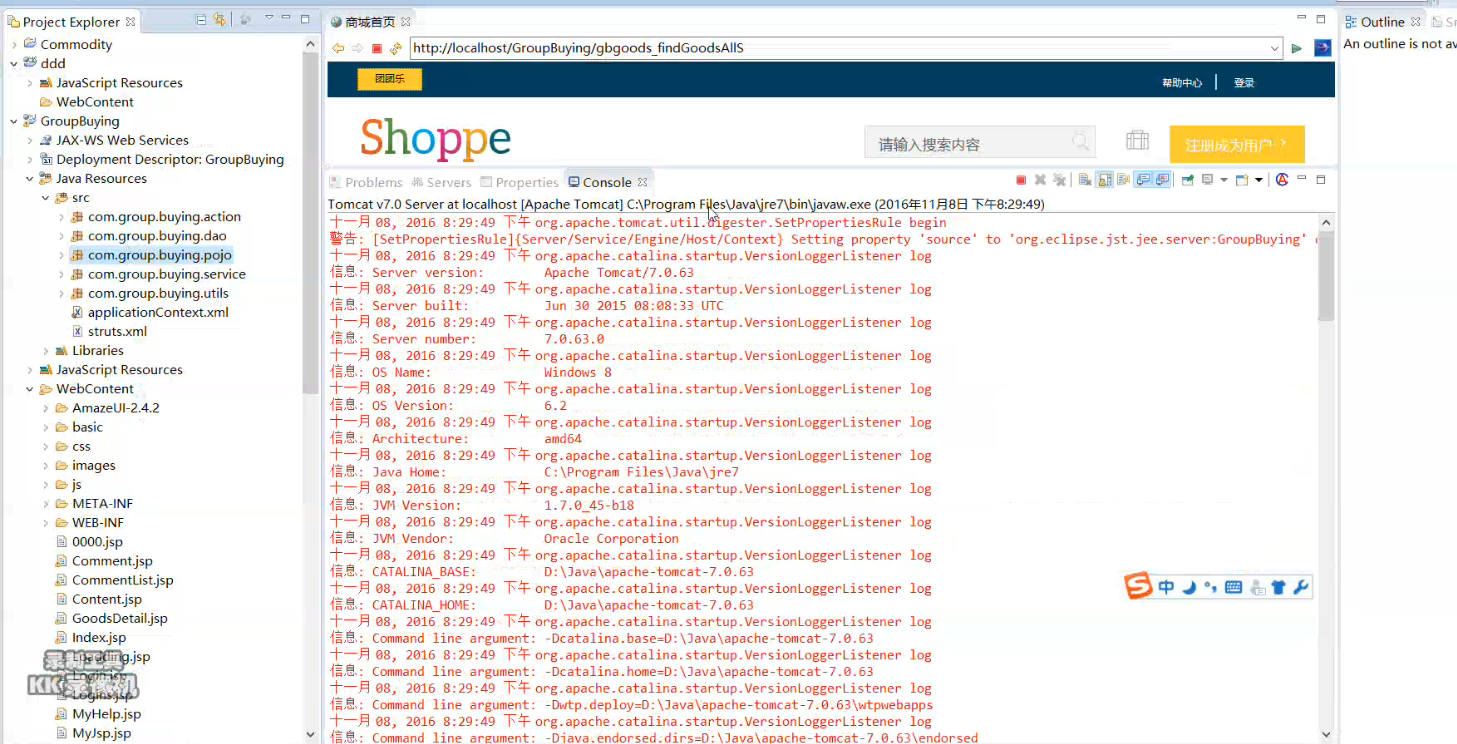Screen dimensions: 1457x744
Task: Remove all terminated launches in Console toolbar
Action: 1059,180
